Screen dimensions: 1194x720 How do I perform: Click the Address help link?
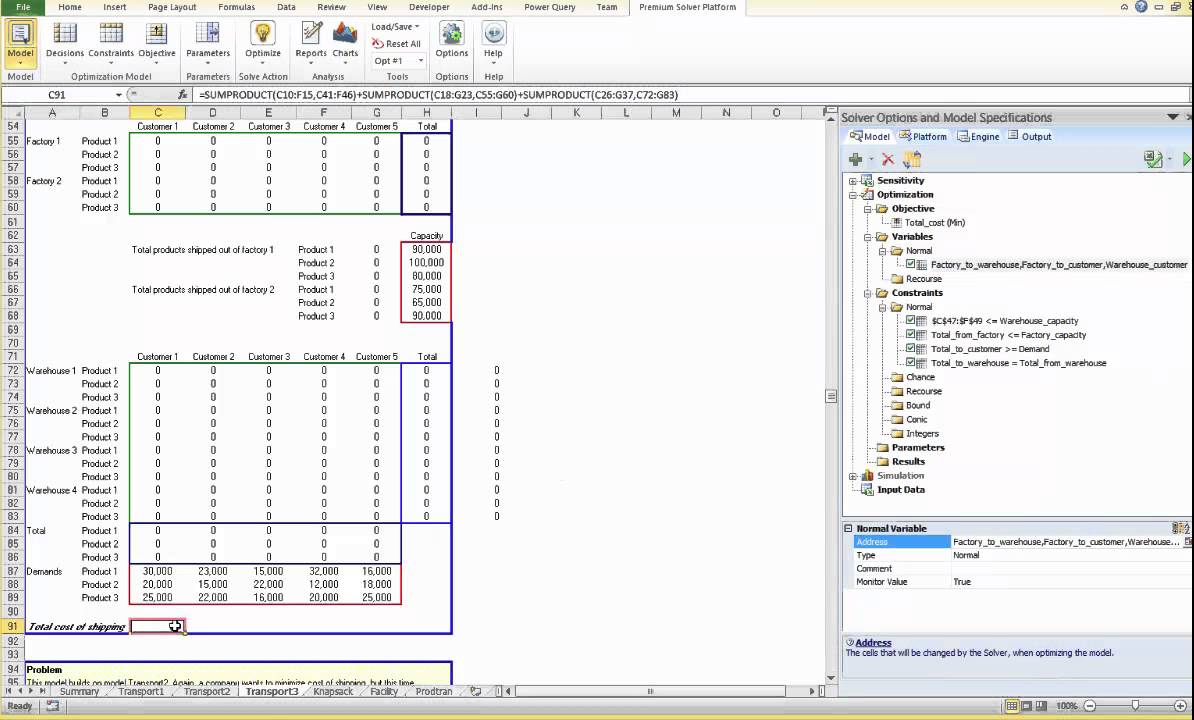(873, 642)
